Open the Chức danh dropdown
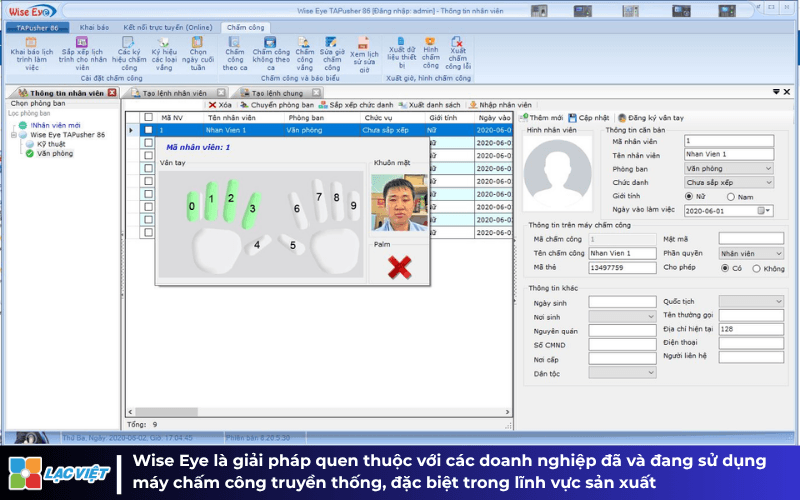 pos(729,182)
